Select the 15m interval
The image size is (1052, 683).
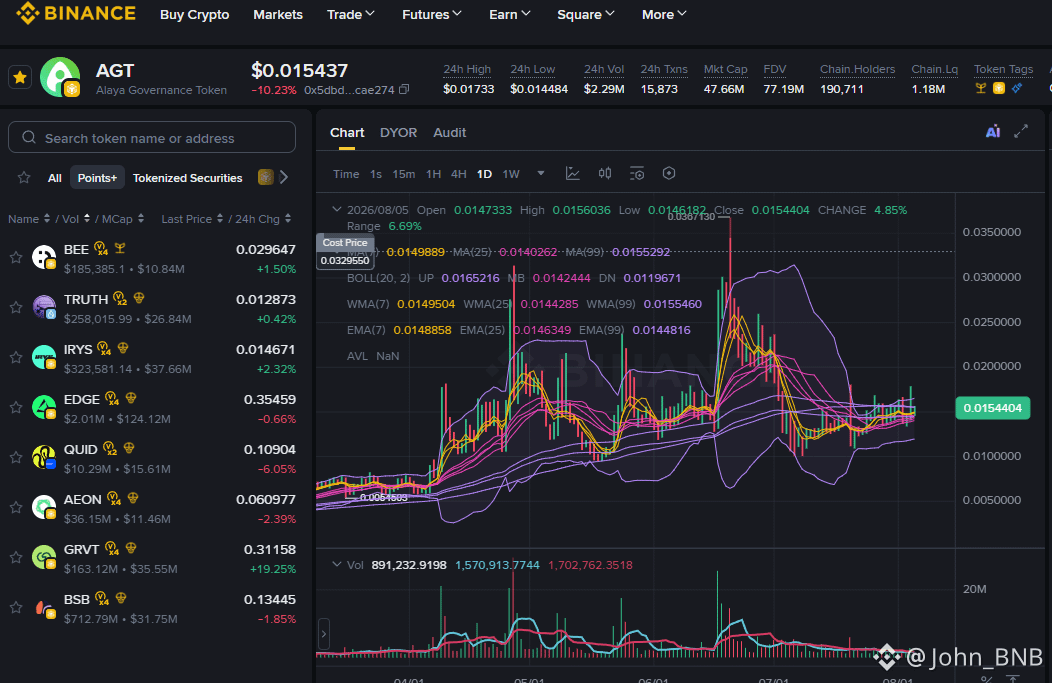(403, 174)
